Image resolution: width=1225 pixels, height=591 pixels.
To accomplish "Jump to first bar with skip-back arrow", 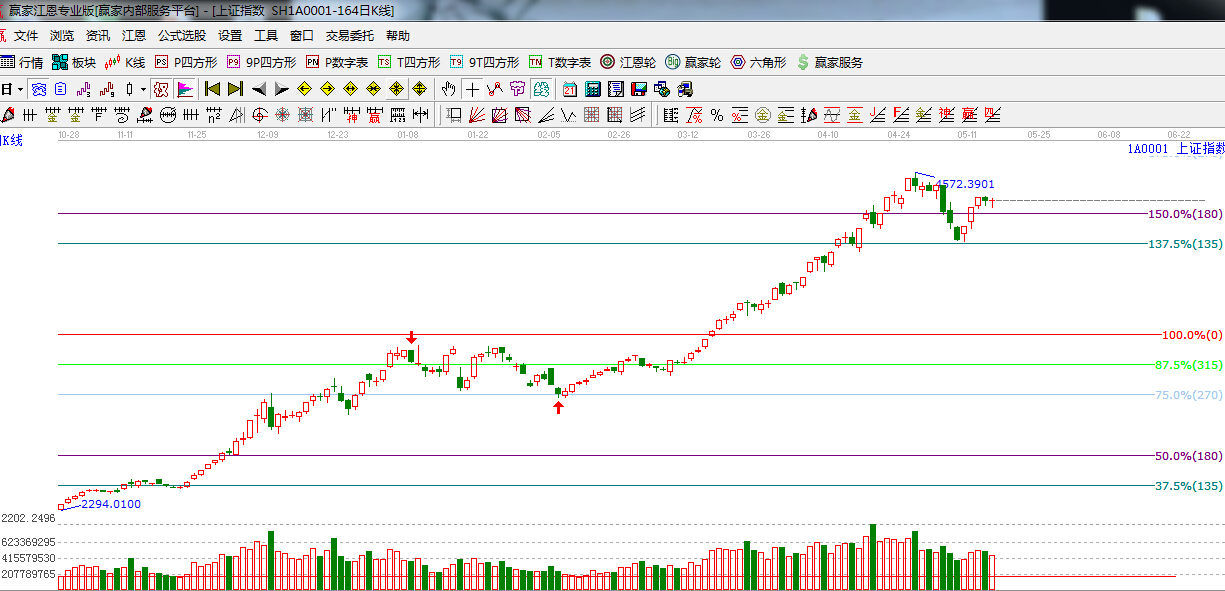I will tap(212, 89).
